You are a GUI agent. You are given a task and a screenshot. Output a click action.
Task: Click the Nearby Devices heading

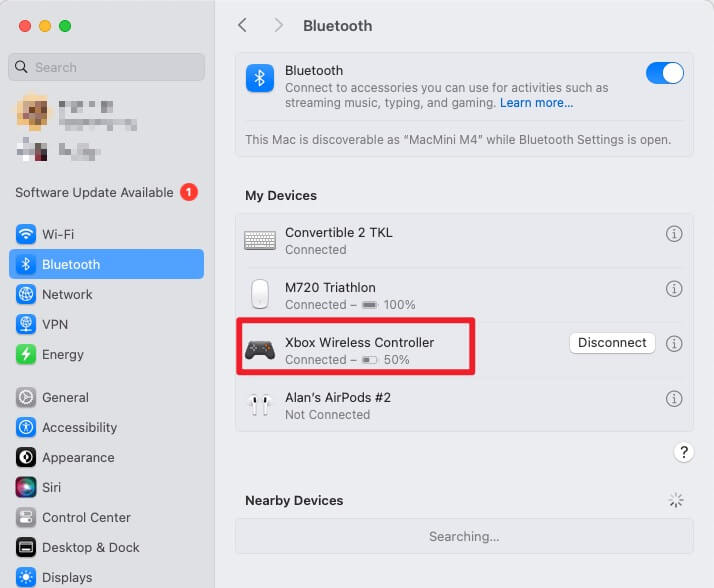click(x=294, y=501)
